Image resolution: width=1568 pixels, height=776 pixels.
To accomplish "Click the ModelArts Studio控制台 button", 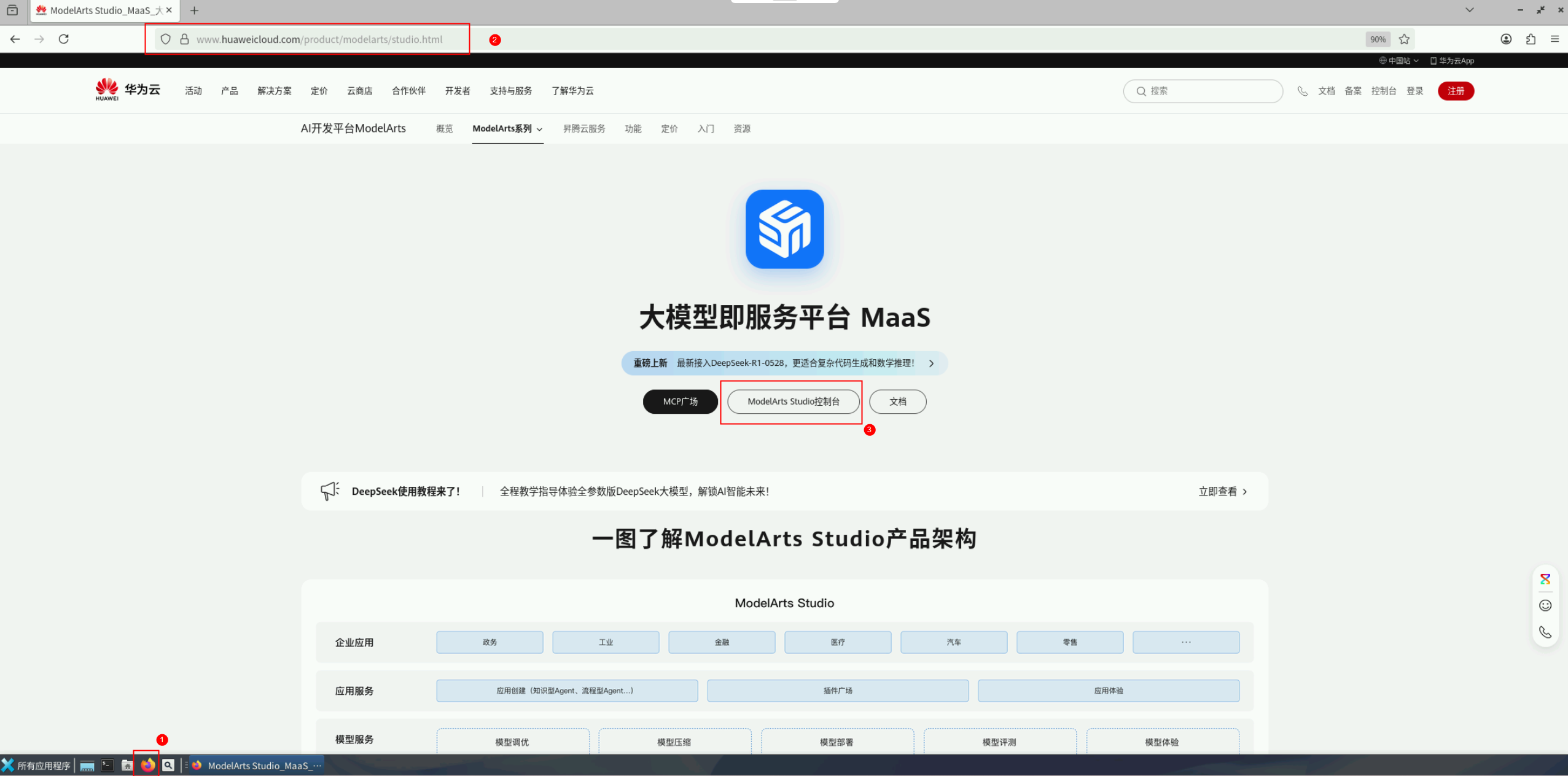I will coord(793,402).
